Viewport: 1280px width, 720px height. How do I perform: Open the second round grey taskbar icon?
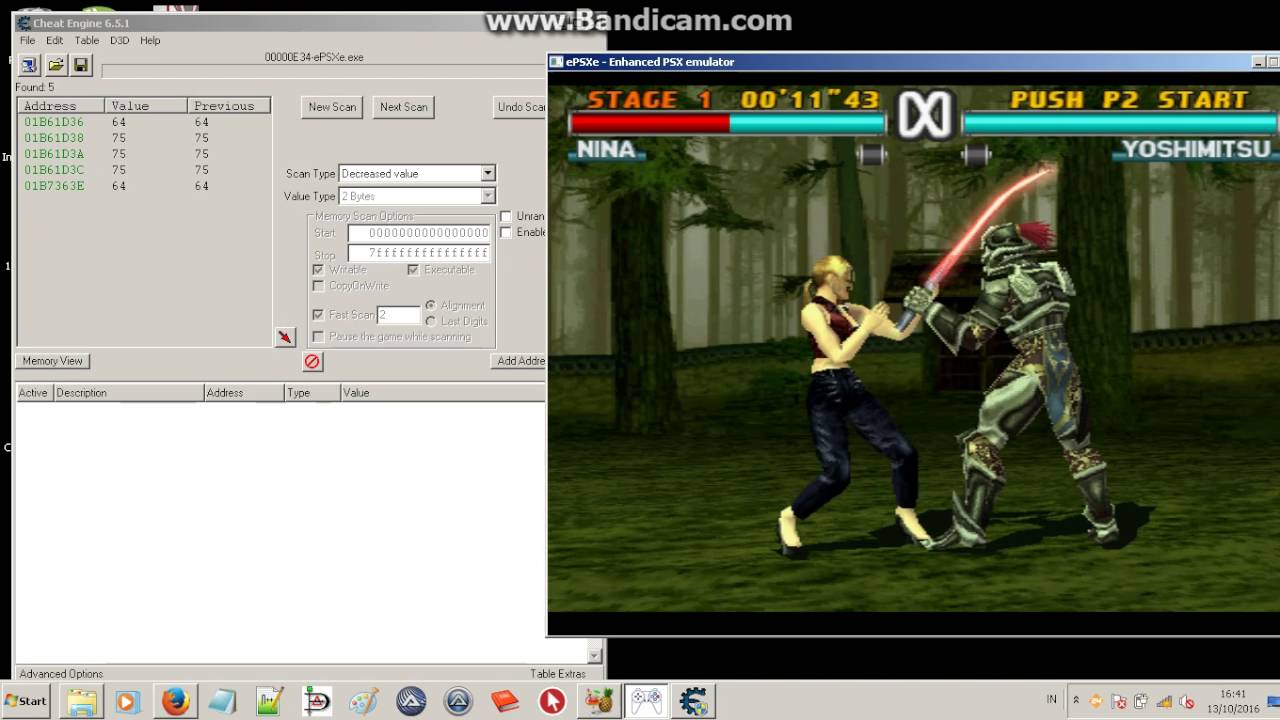458,701
